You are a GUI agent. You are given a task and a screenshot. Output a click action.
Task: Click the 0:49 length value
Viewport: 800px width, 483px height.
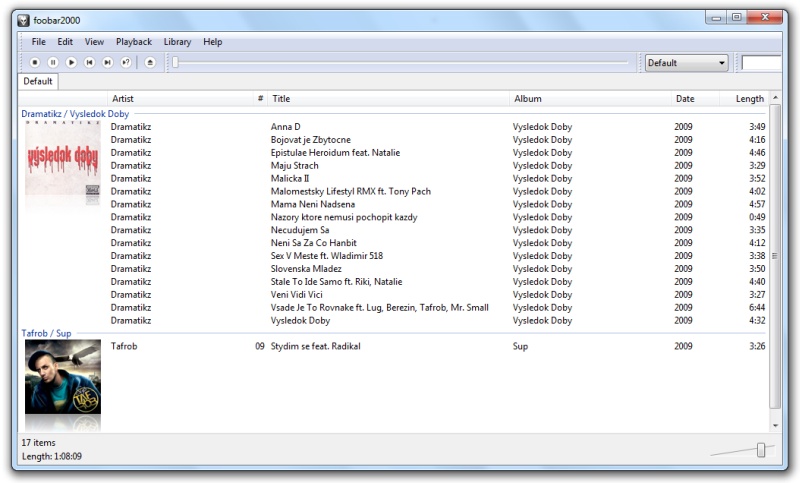[x=757, y=217]
